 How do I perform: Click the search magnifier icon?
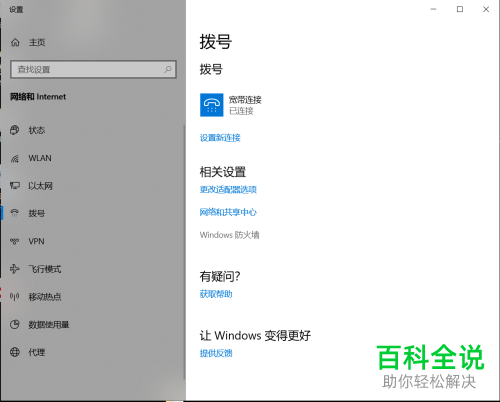point(168,69)
